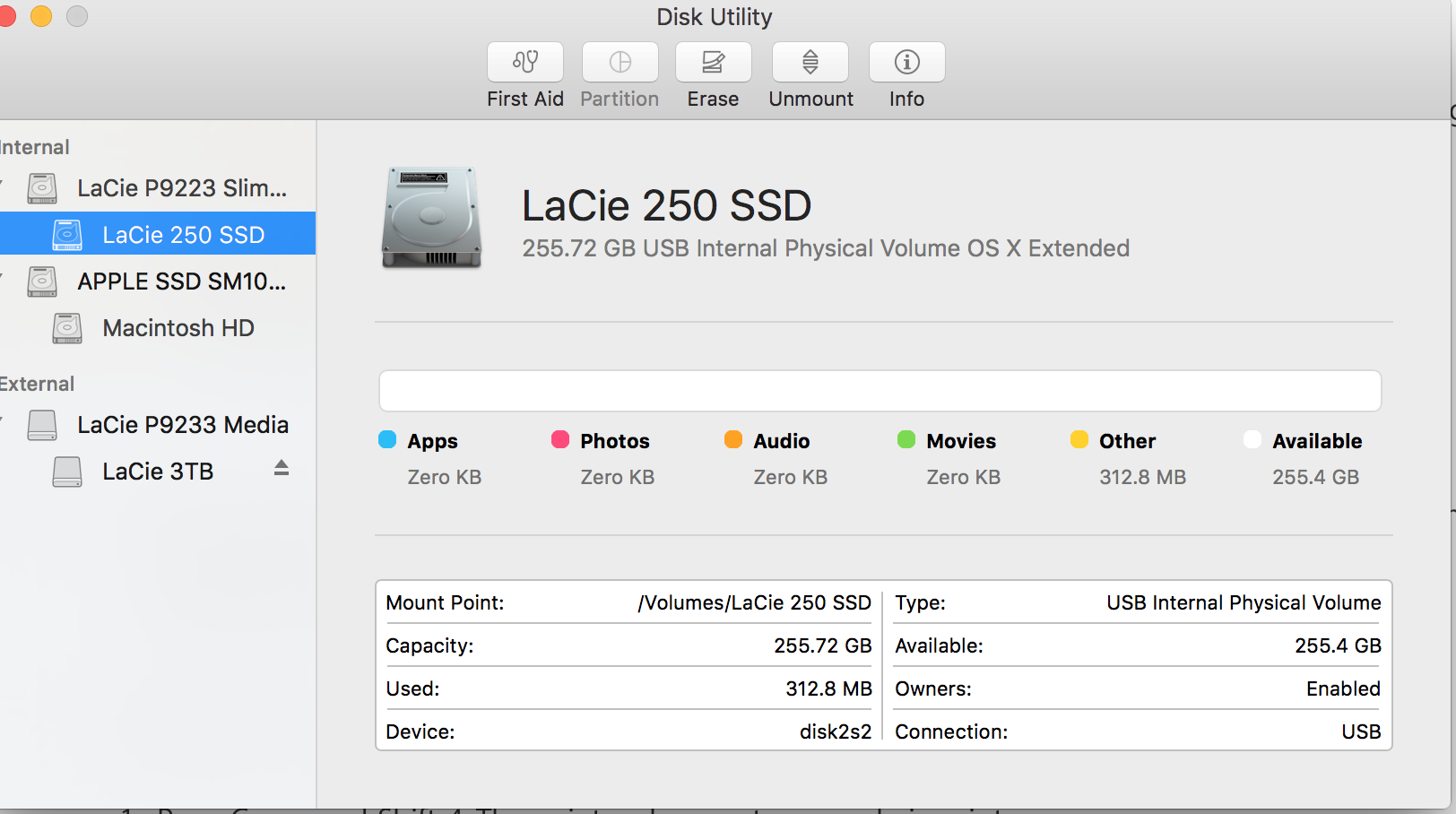This screenshot has width=1456, height=814.
Task: Click the Capacity value 255.72 GB
Action: [823, 645]
